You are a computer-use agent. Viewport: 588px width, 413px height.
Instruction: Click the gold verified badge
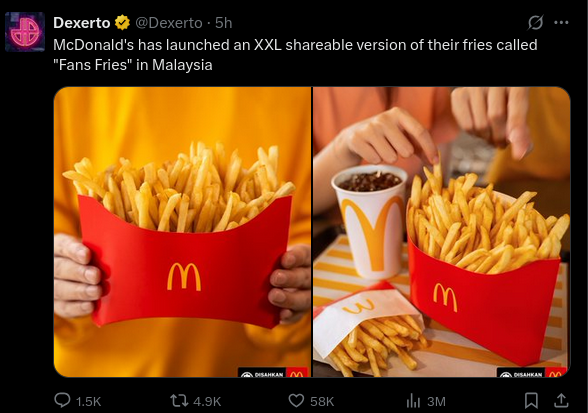122,23
